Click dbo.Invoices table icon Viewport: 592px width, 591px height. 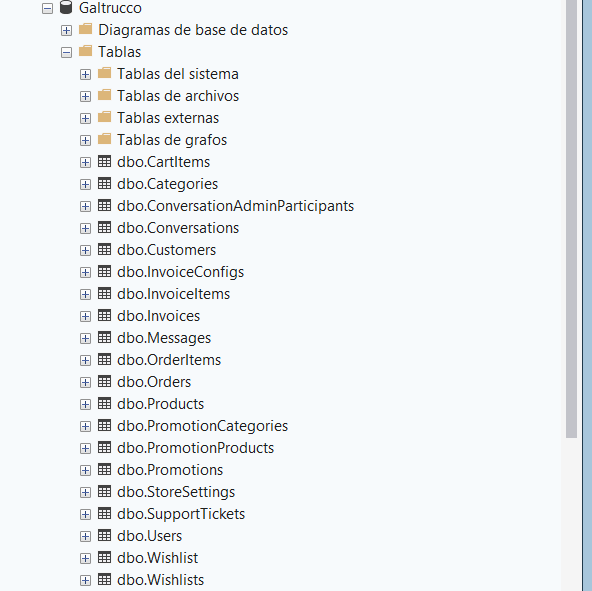tap(105, 315)
